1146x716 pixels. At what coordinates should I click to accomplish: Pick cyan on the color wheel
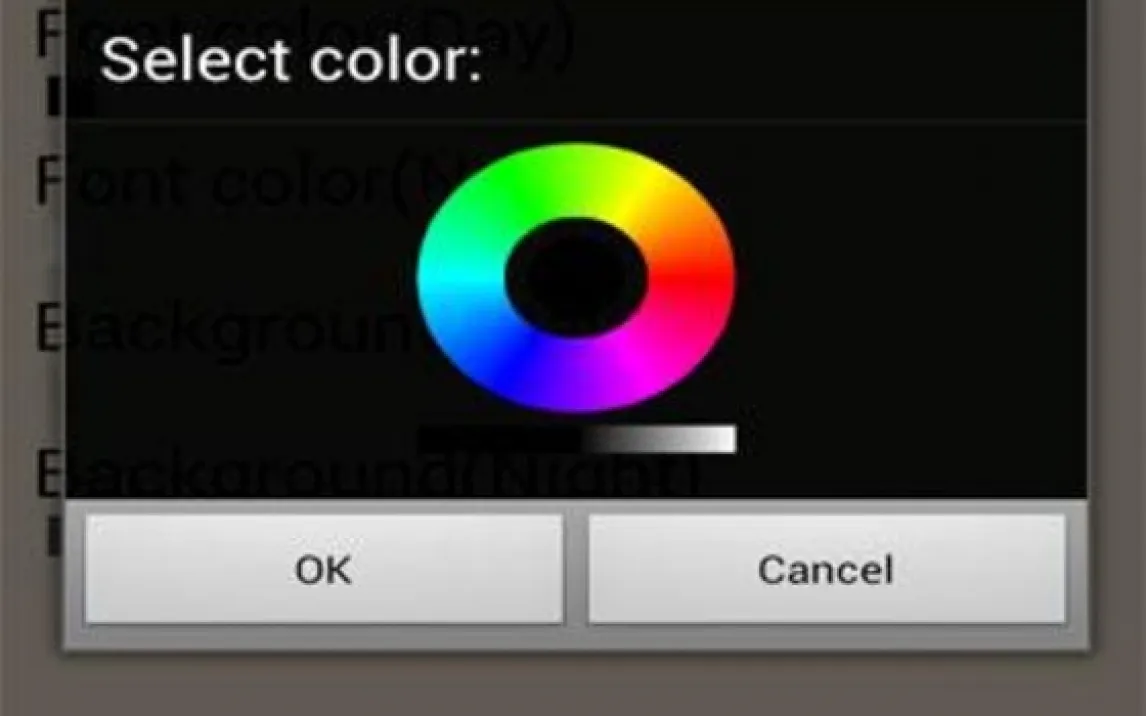(x=460, y=278)
